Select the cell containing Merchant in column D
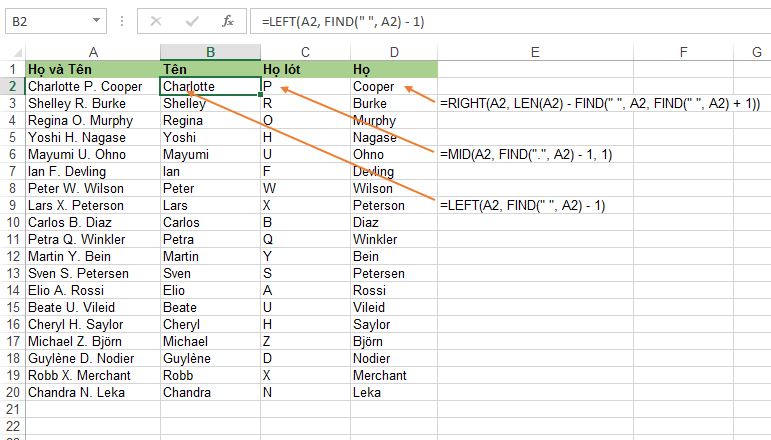Viewport: 771px width, 440px height. [394, 376]
